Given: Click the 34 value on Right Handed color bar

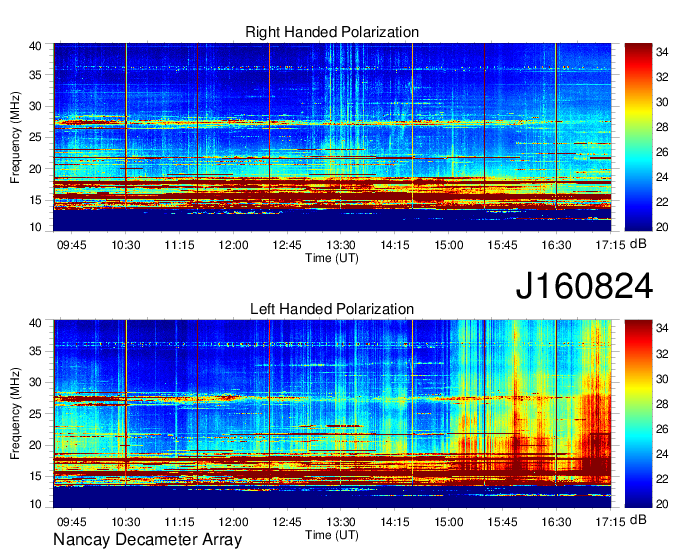Looking at the screenshot, I should pos(662,52).
